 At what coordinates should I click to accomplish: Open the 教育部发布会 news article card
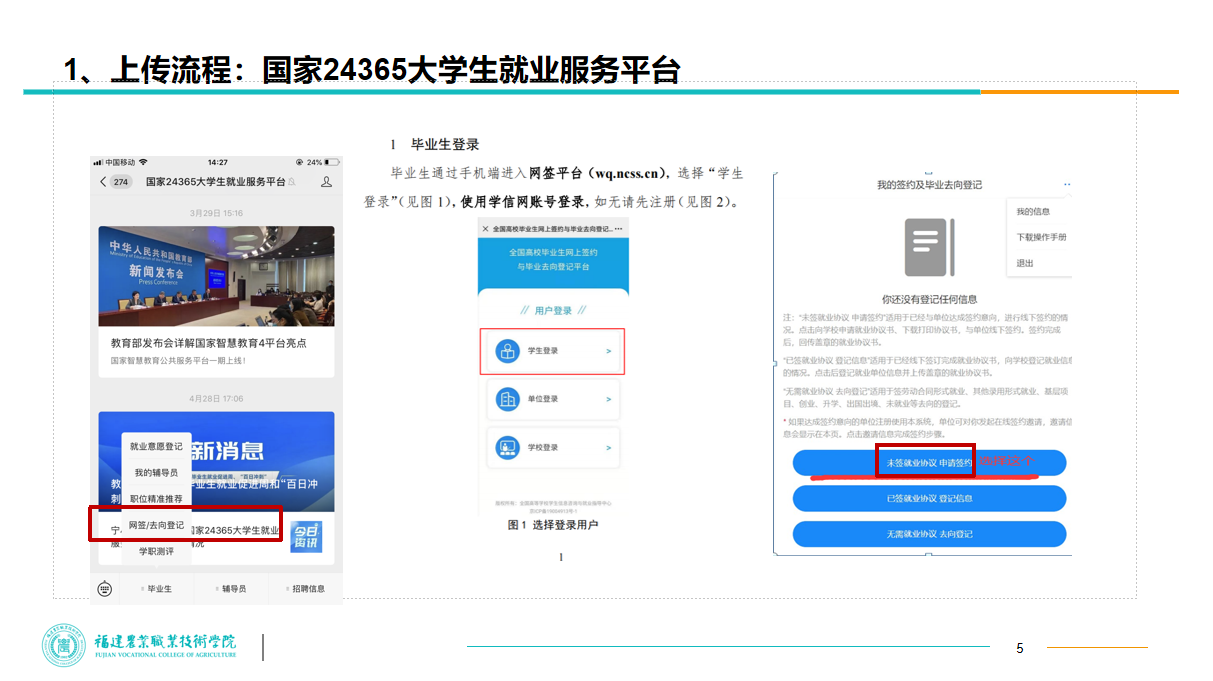pos(216,300)
